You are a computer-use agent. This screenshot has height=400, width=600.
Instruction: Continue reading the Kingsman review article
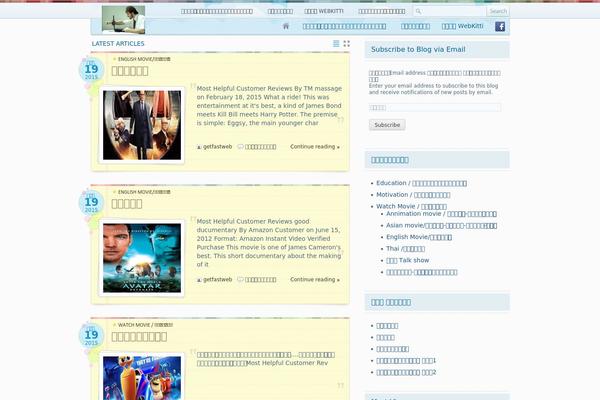point(315,147)
